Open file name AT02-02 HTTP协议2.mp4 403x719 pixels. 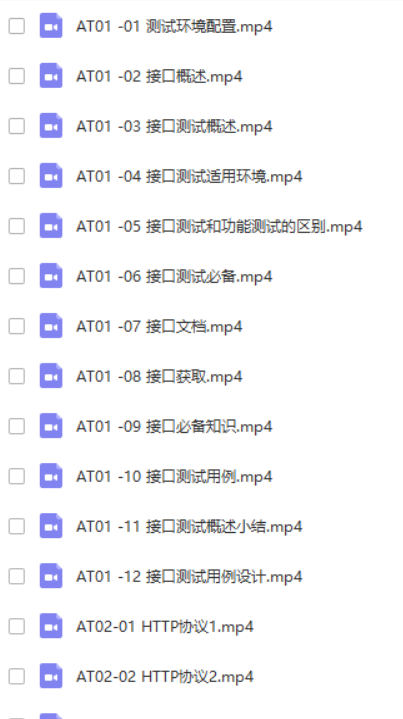pos(165,676)
